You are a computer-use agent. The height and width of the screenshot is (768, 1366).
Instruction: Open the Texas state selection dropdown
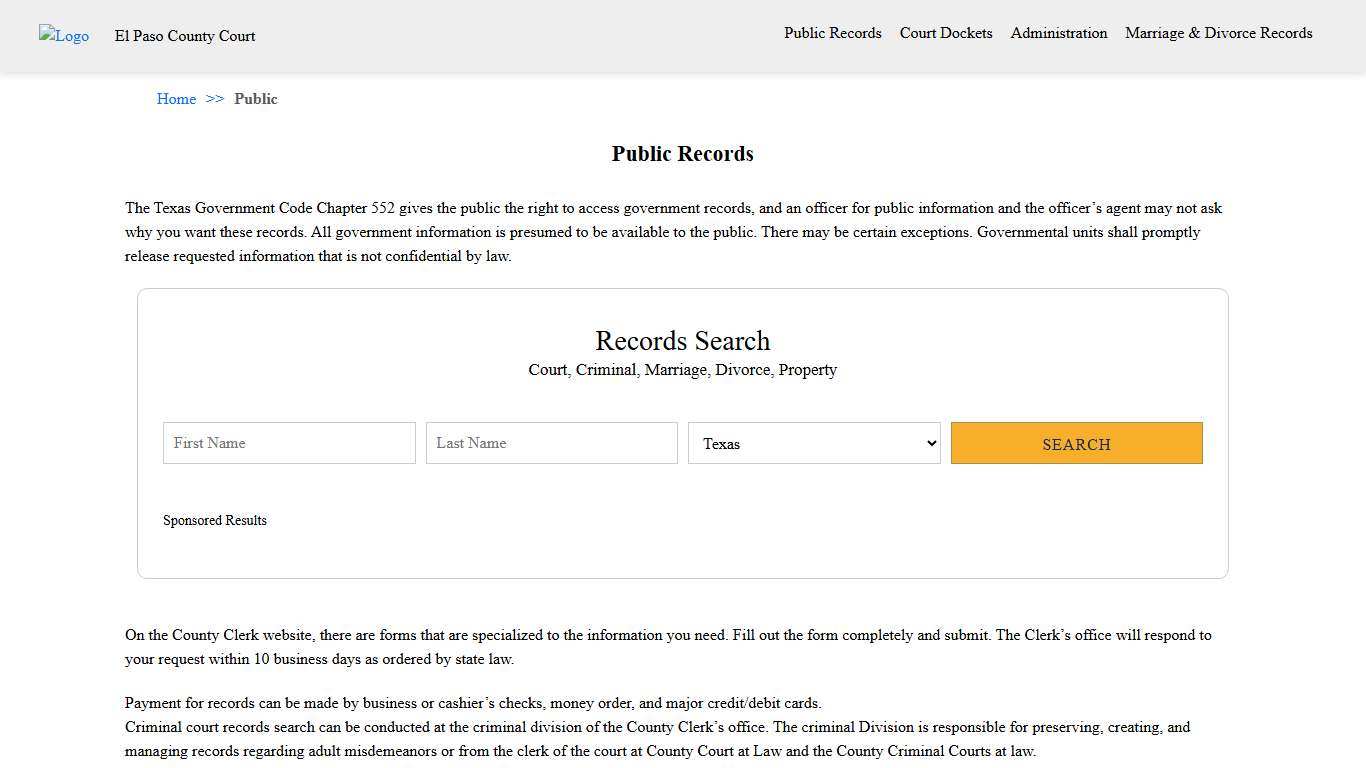click(x=813, y=443)
